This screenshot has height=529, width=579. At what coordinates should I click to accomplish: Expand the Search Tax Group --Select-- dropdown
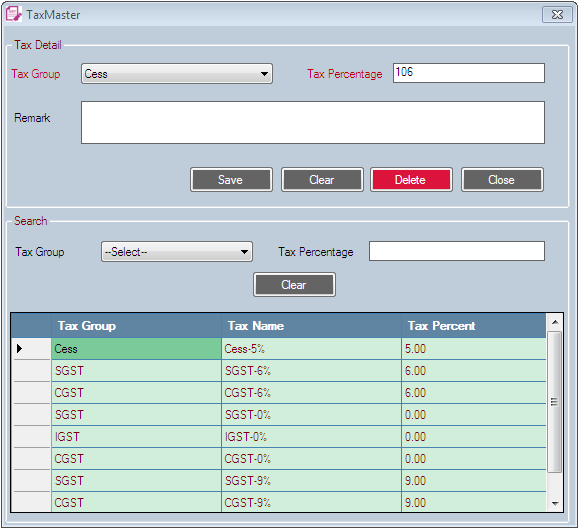(x=177, y=252)
